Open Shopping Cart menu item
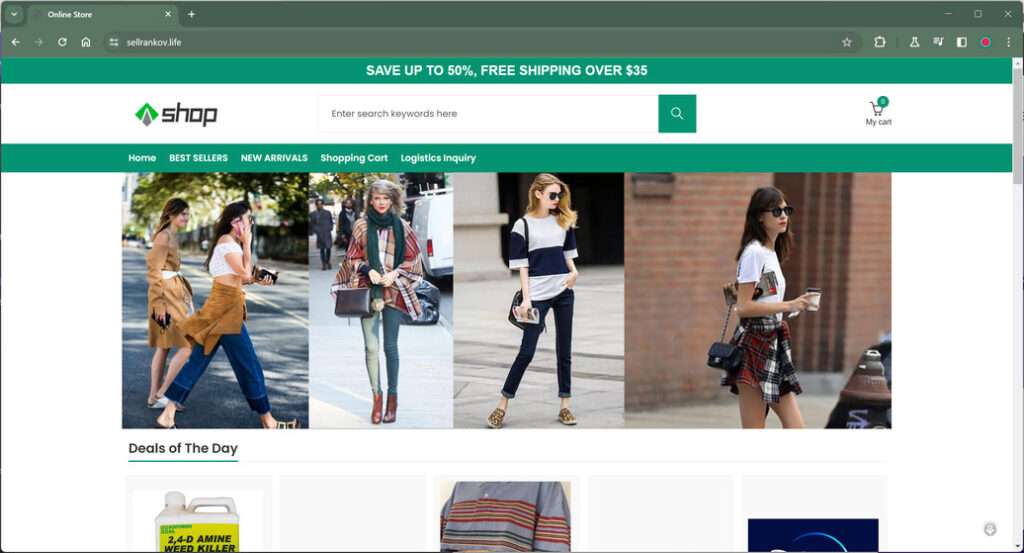 [354, 158]
